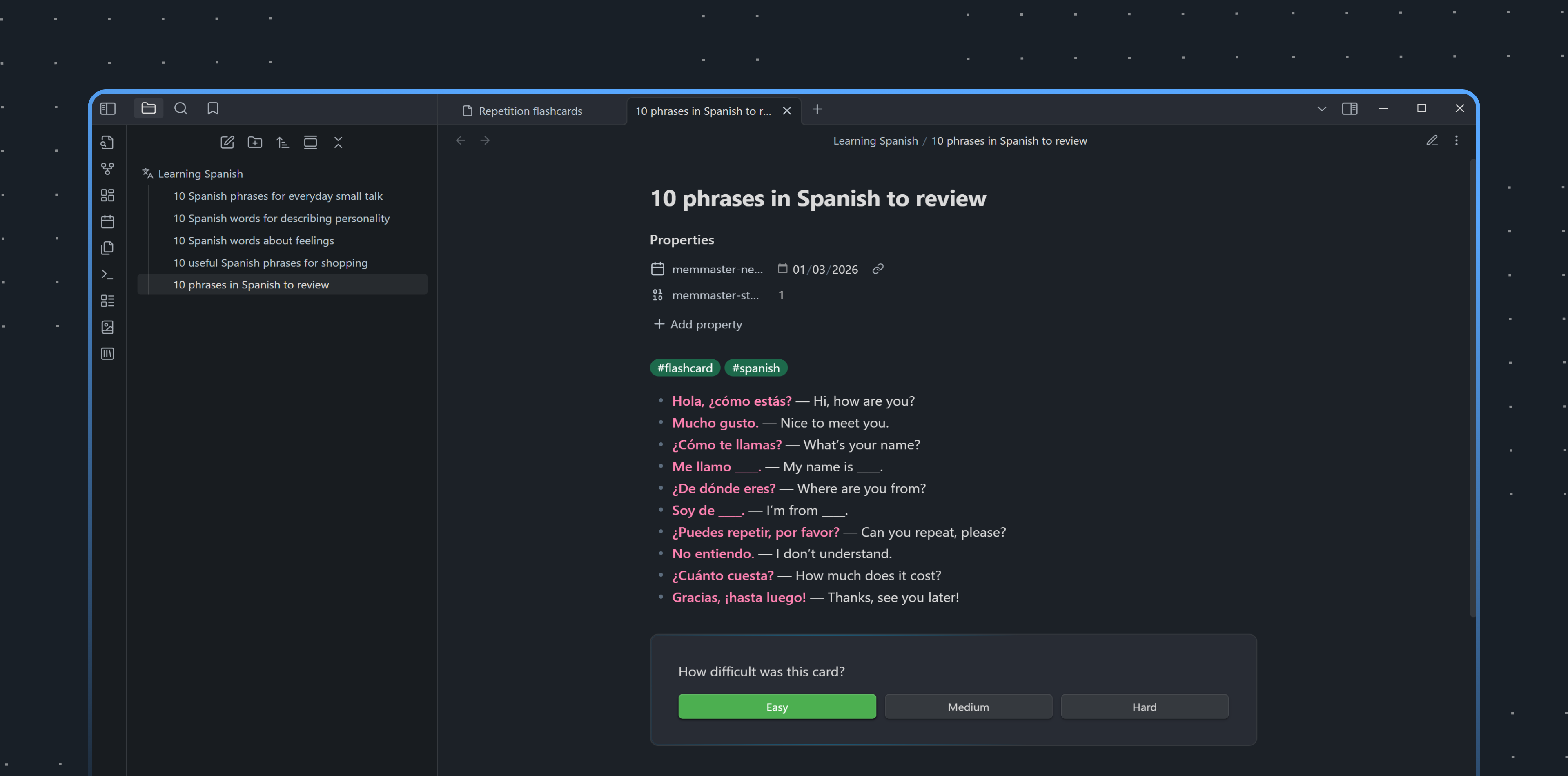
Task: Toggle the right sidebar panel
Action: pyautogui.click(x=1350, y=108)
